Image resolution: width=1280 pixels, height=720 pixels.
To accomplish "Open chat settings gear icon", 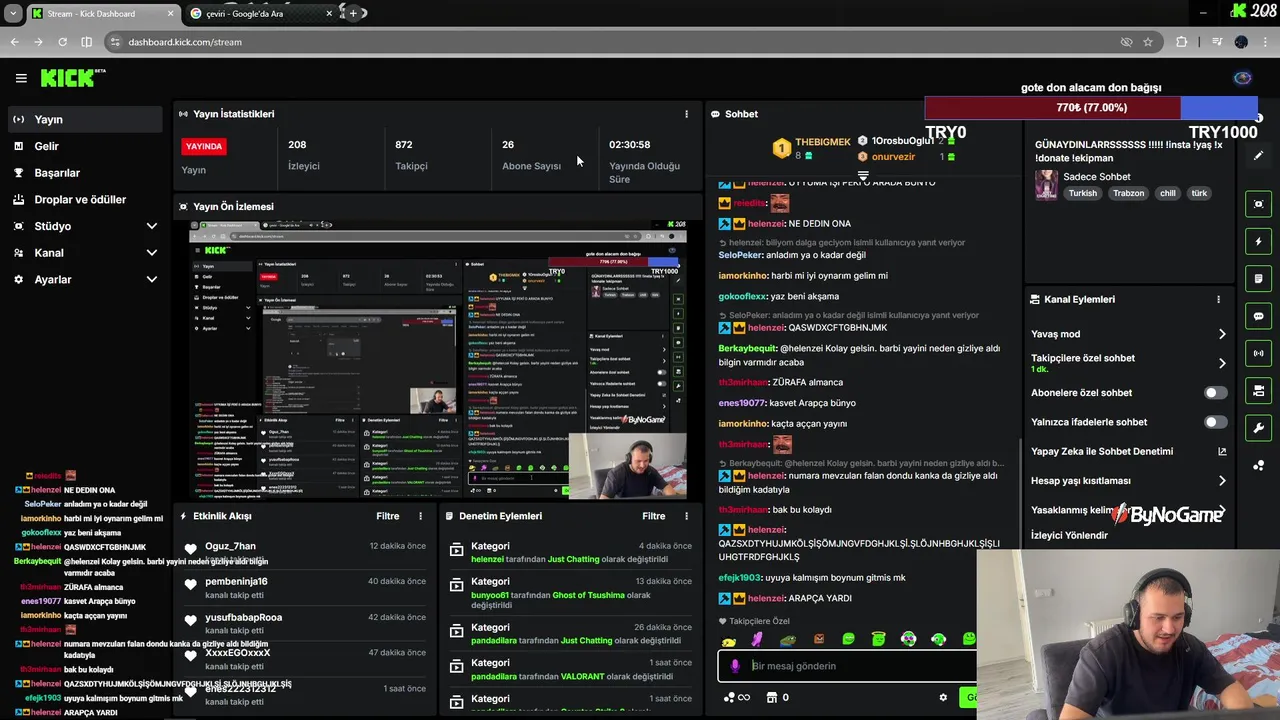I will click(x=942, y=698).
